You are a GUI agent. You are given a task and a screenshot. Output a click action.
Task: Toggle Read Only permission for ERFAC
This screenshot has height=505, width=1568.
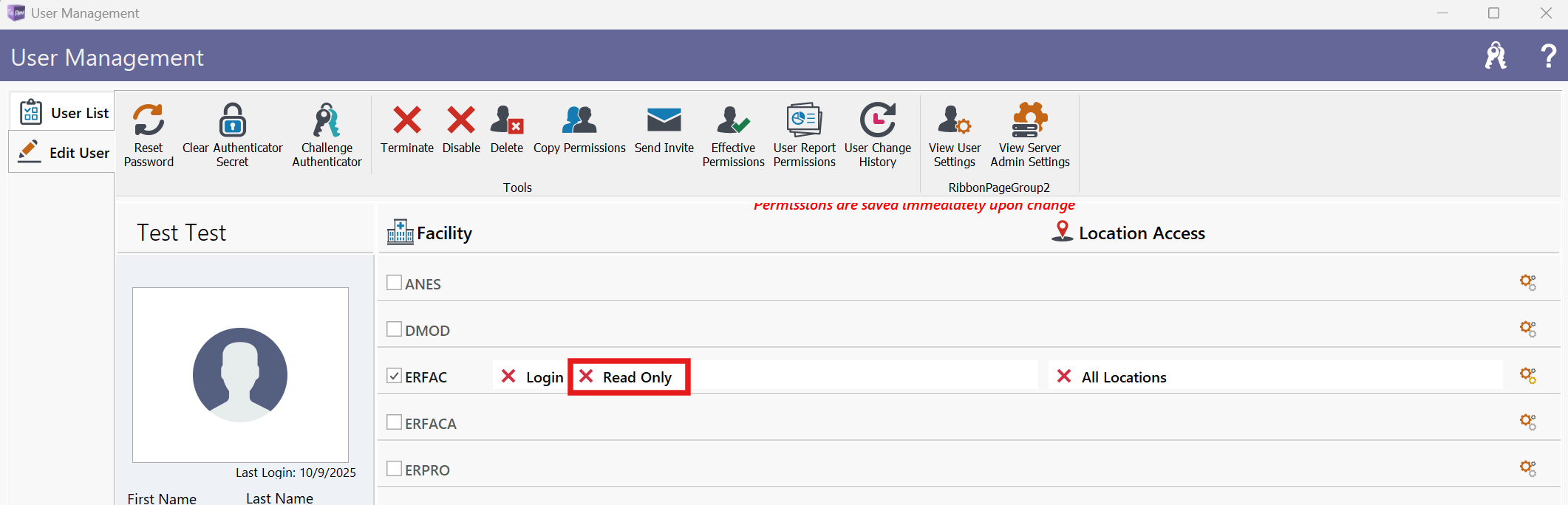628,377
